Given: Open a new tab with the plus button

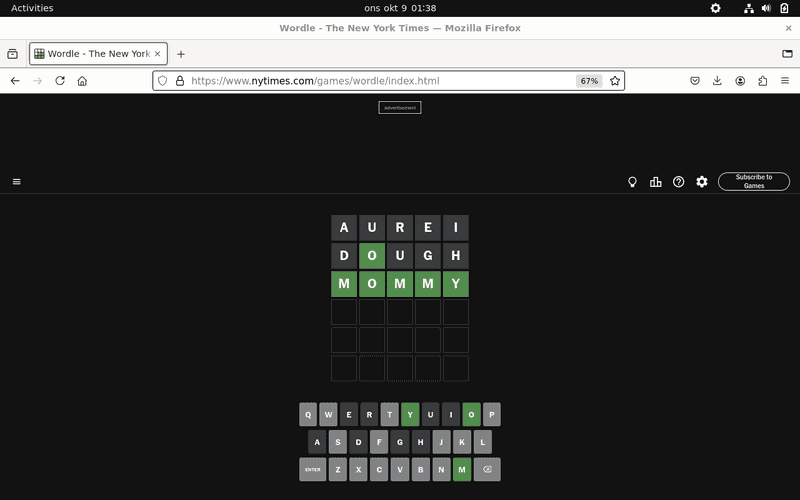Looking at the screenshot, I should (181, 54).
